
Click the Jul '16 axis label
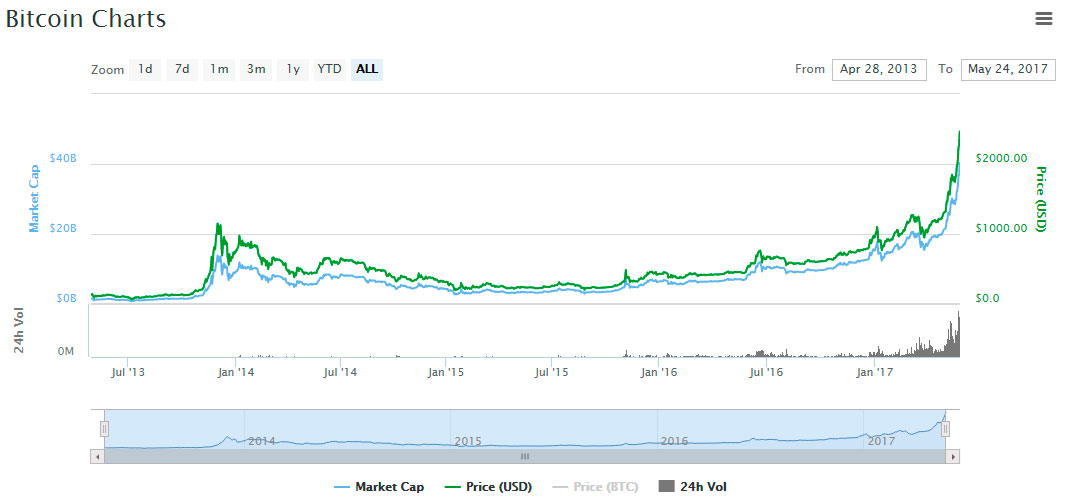[x=767, y=373]
